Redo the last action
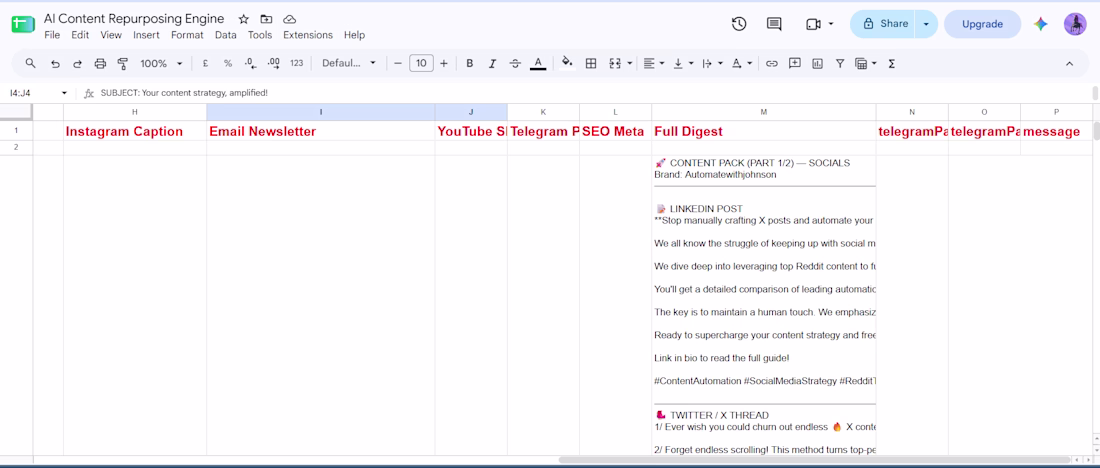Image resolution: width=1100 pixels, height=468 pixels. 77,63
